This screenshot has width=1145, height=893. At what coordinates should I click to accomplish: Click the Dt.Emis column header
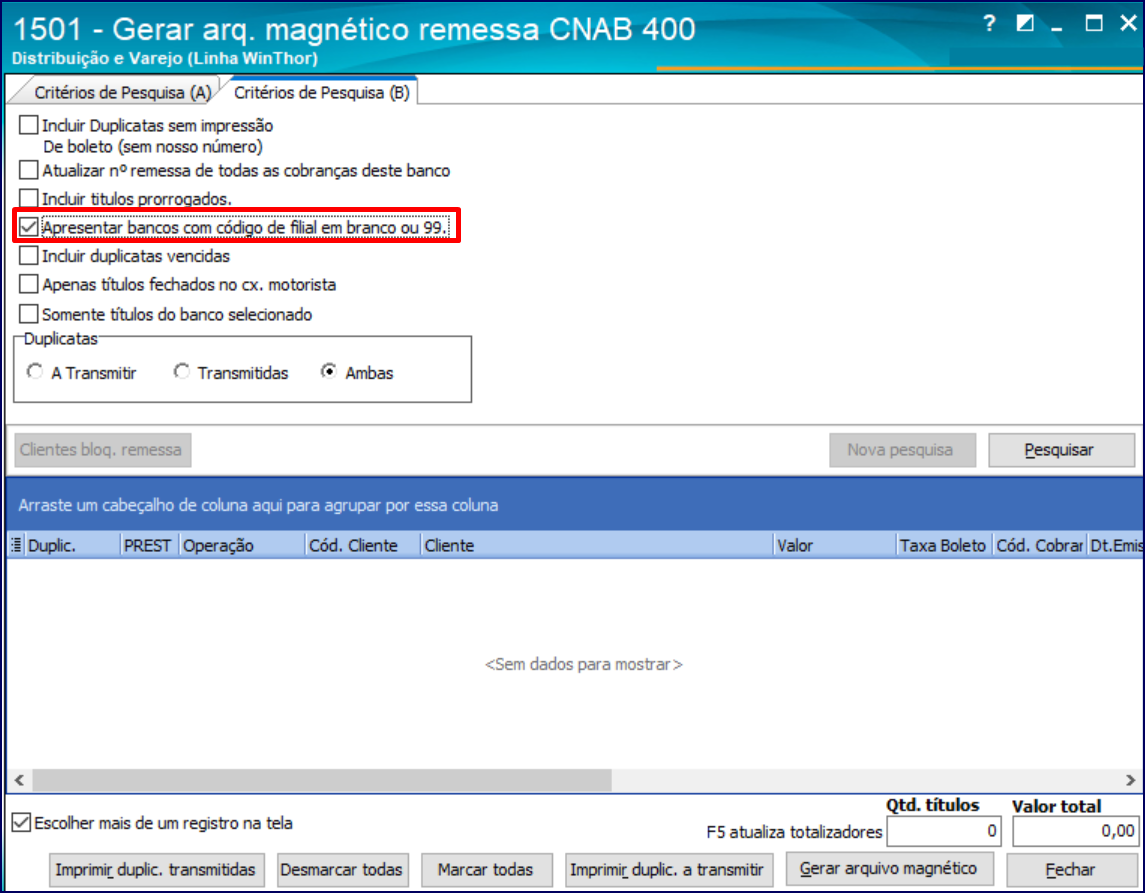click(1116, 545)
